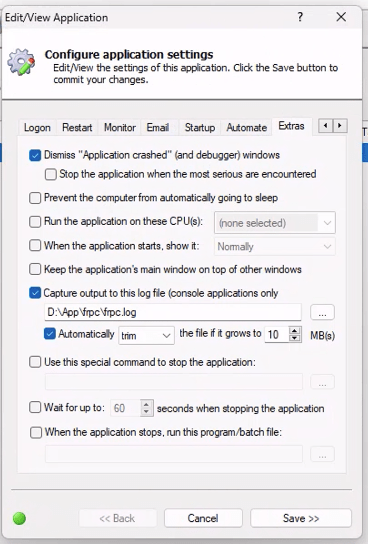Close the Edit/View Application dialog
368x544 pixels.
[x=341, y=17]
